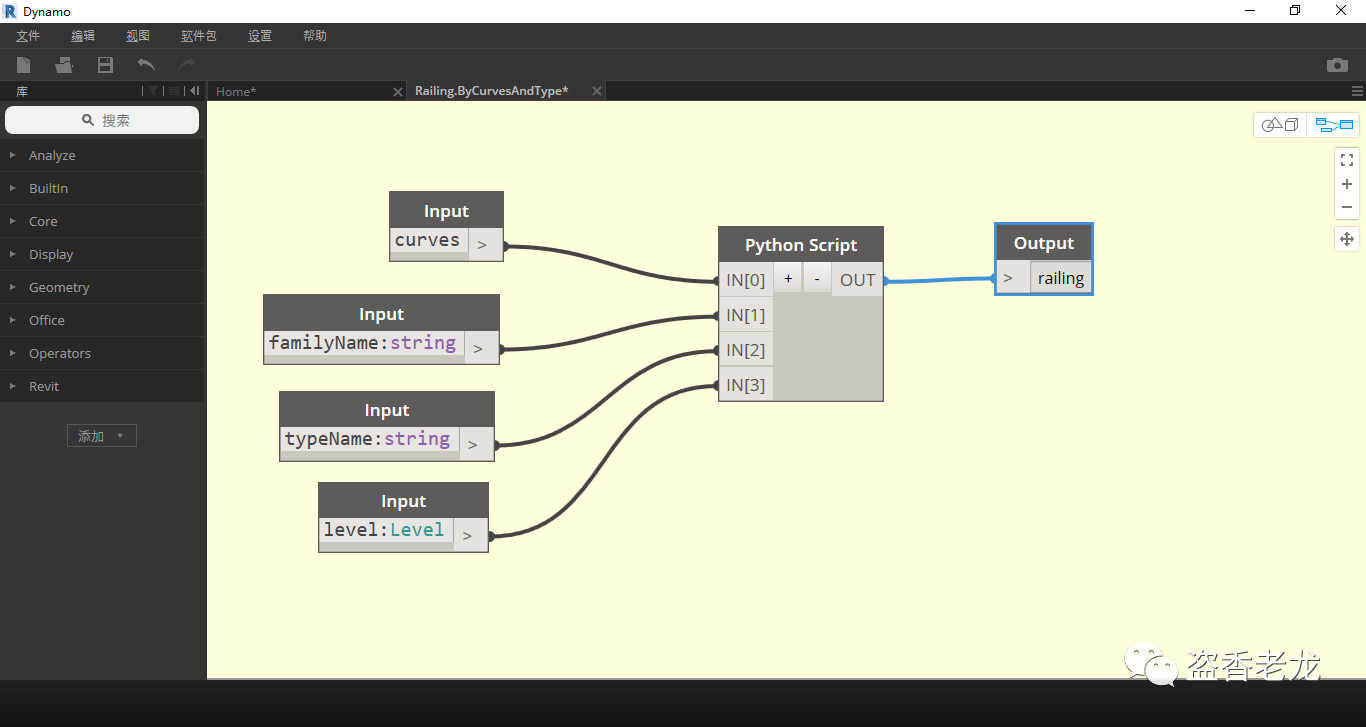Viewport: 1366px width, 727px height.
Task: Click the IN[3] port of Python Script
Action: click(x=746, y=385)
